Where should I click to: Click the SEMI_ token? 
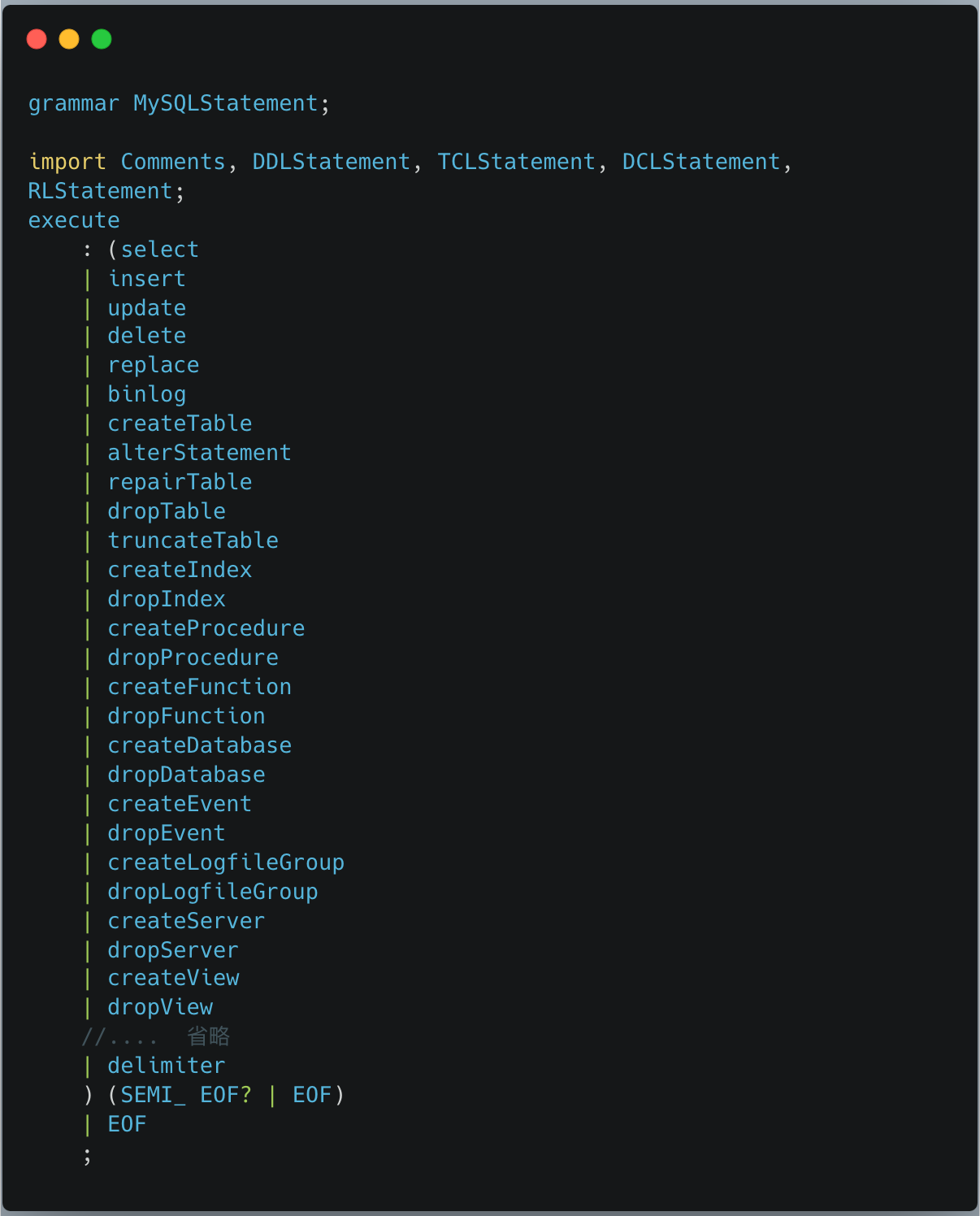(x=153, y=1095)
